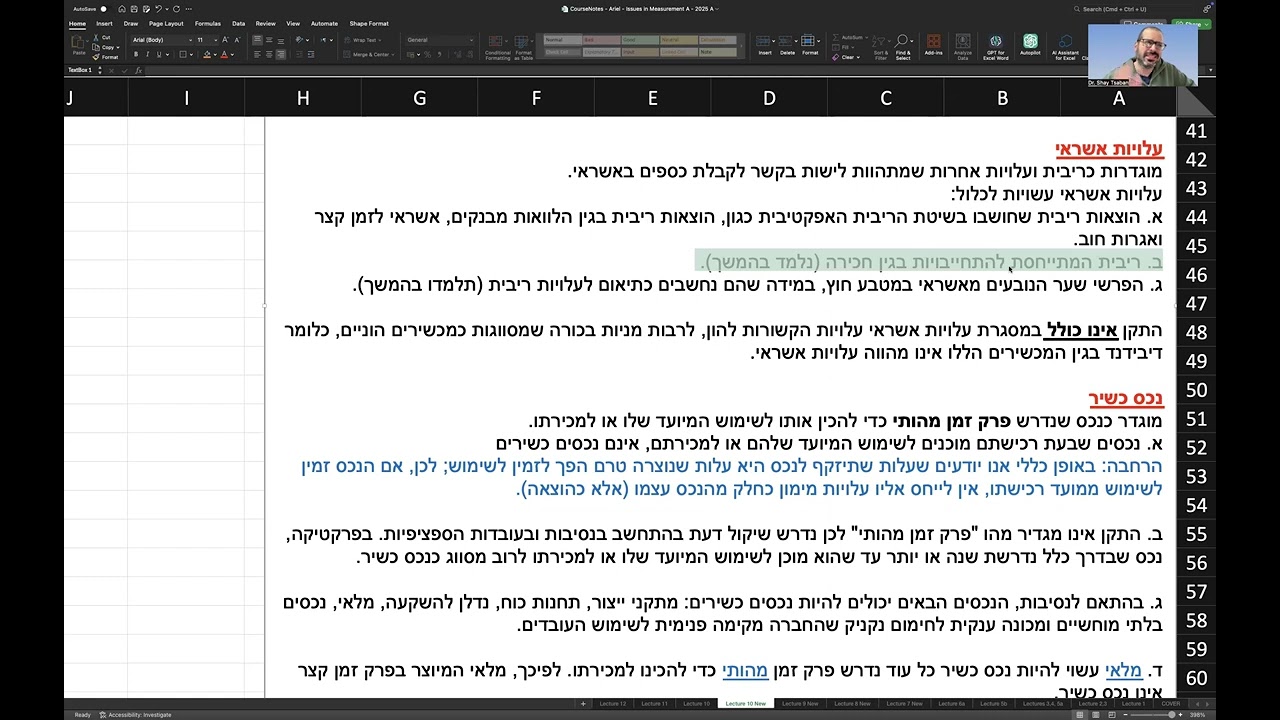This screenshot has width=1280, height=720.
Task: Click the Home icon in quick access toolbar
Action: point(122,9)
